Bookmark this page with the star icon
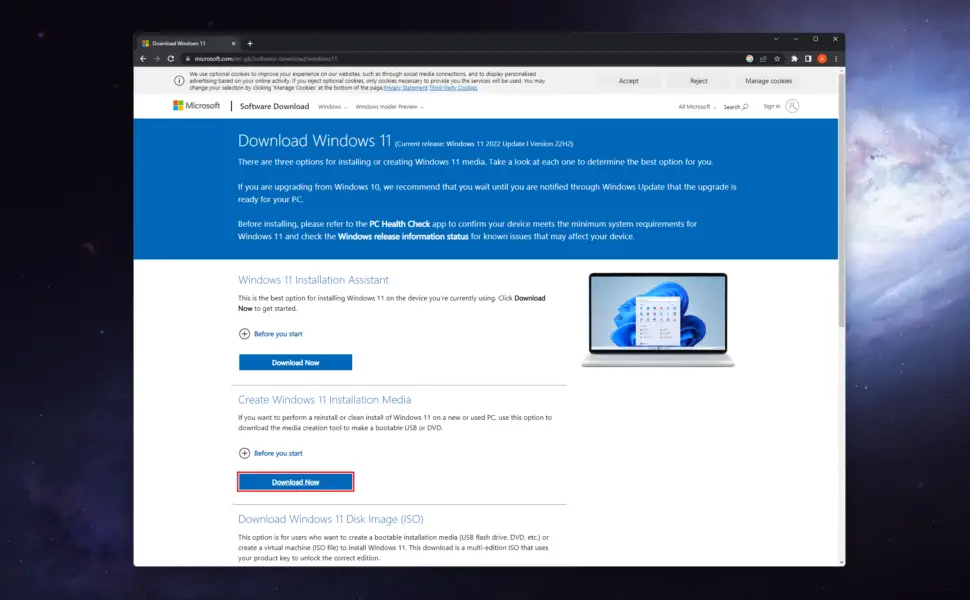 pos(777,59)
